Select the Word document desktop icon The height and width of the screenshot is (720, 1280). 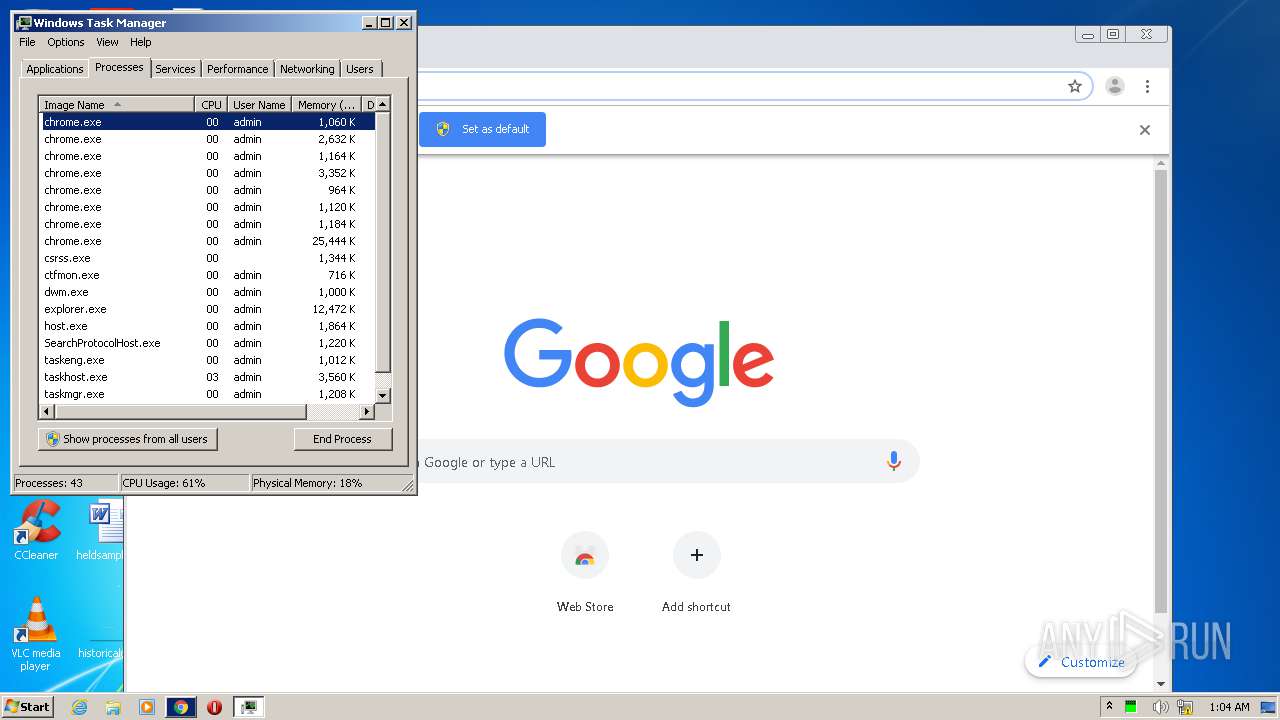click(x=100, y=530)
